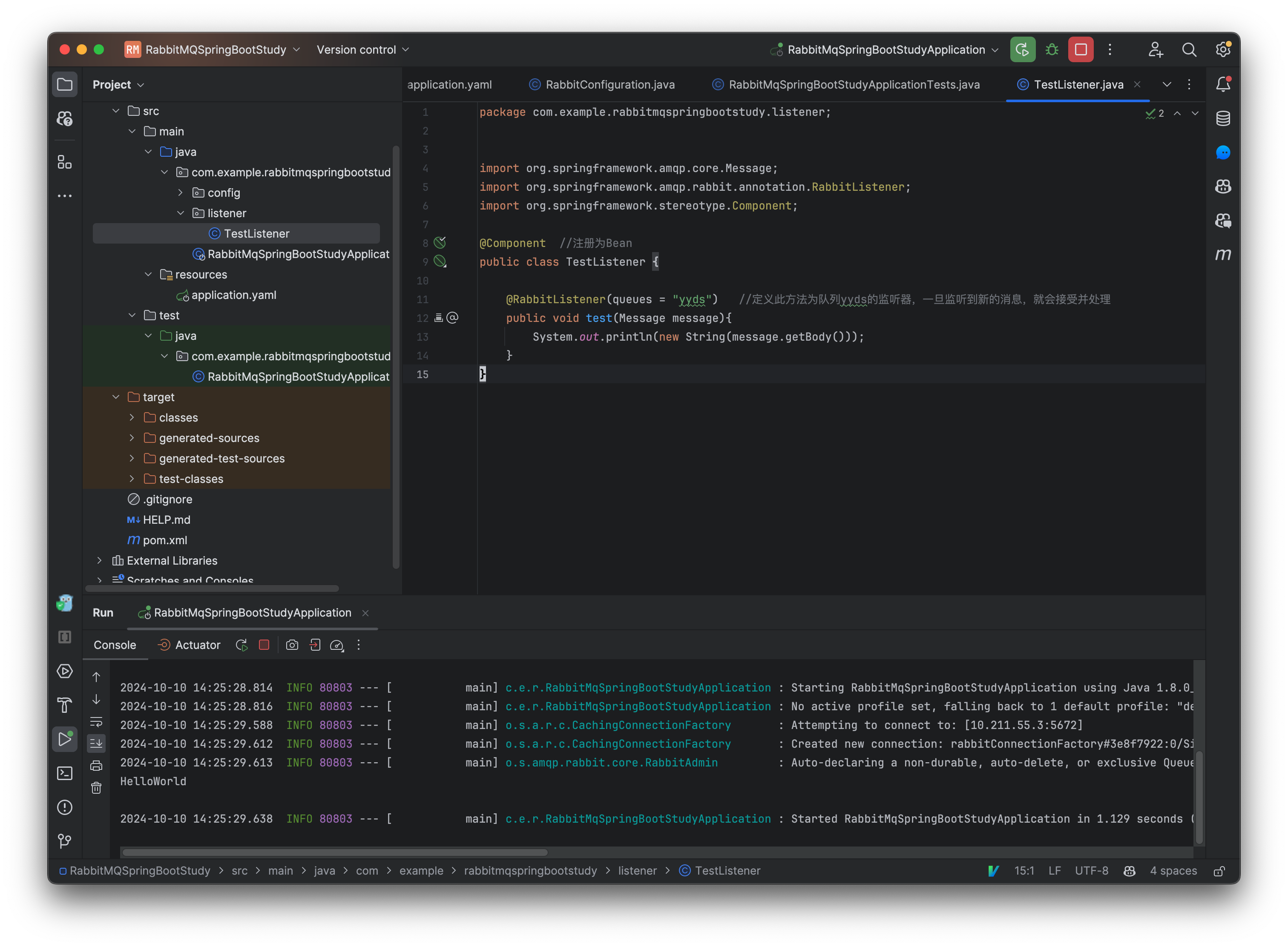Expand the config package folder

[x=181, y=192]
